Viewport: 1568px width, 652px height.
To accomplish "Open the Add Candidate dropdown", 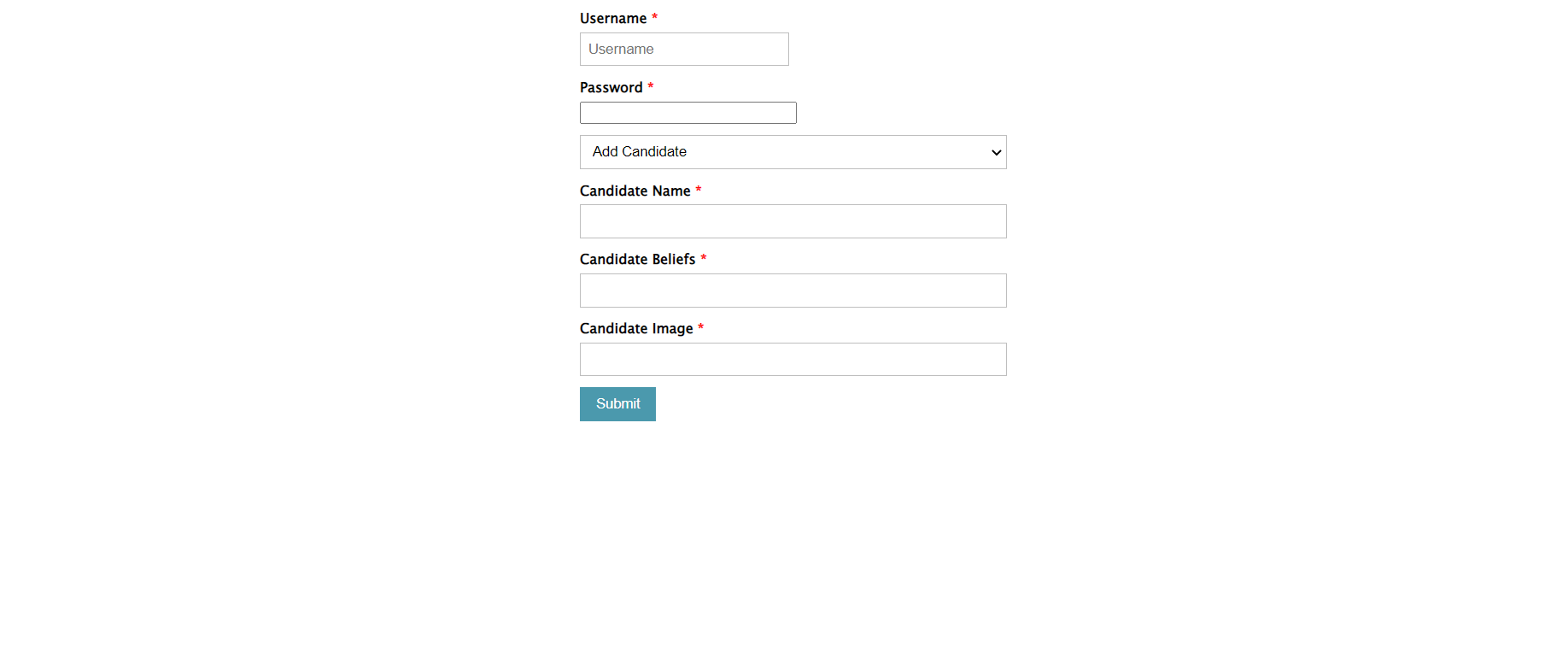I will coord(792,152).
